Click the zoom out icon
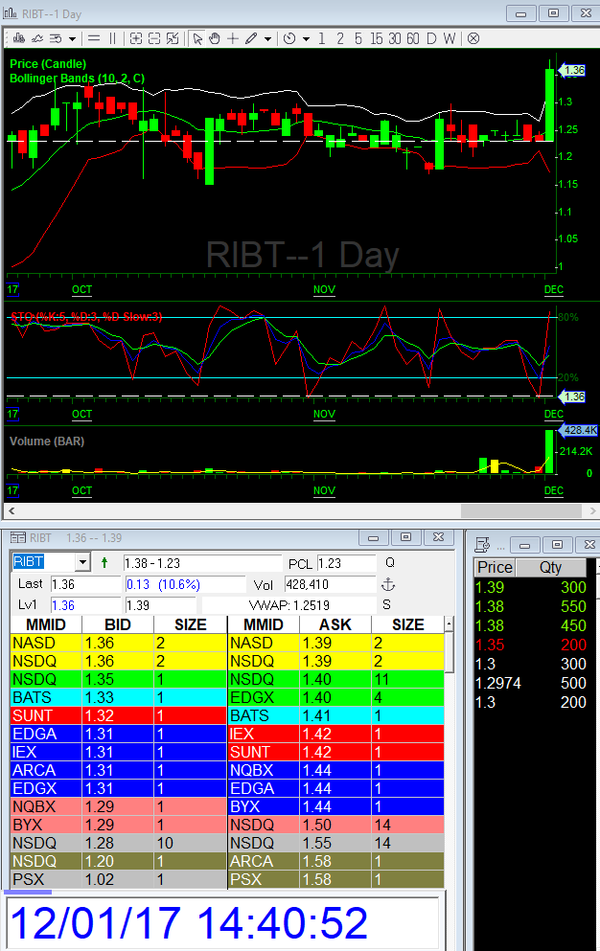The width and height of the screenshot is (600, 951). pyautogui.click(x=155, y=38)
